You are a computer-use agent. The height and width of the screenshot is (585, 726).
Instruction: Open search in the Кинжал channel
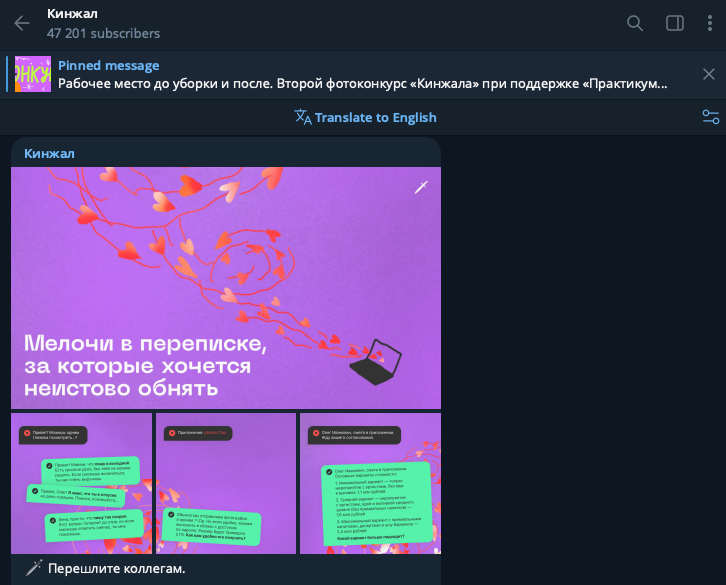(635, 23)
